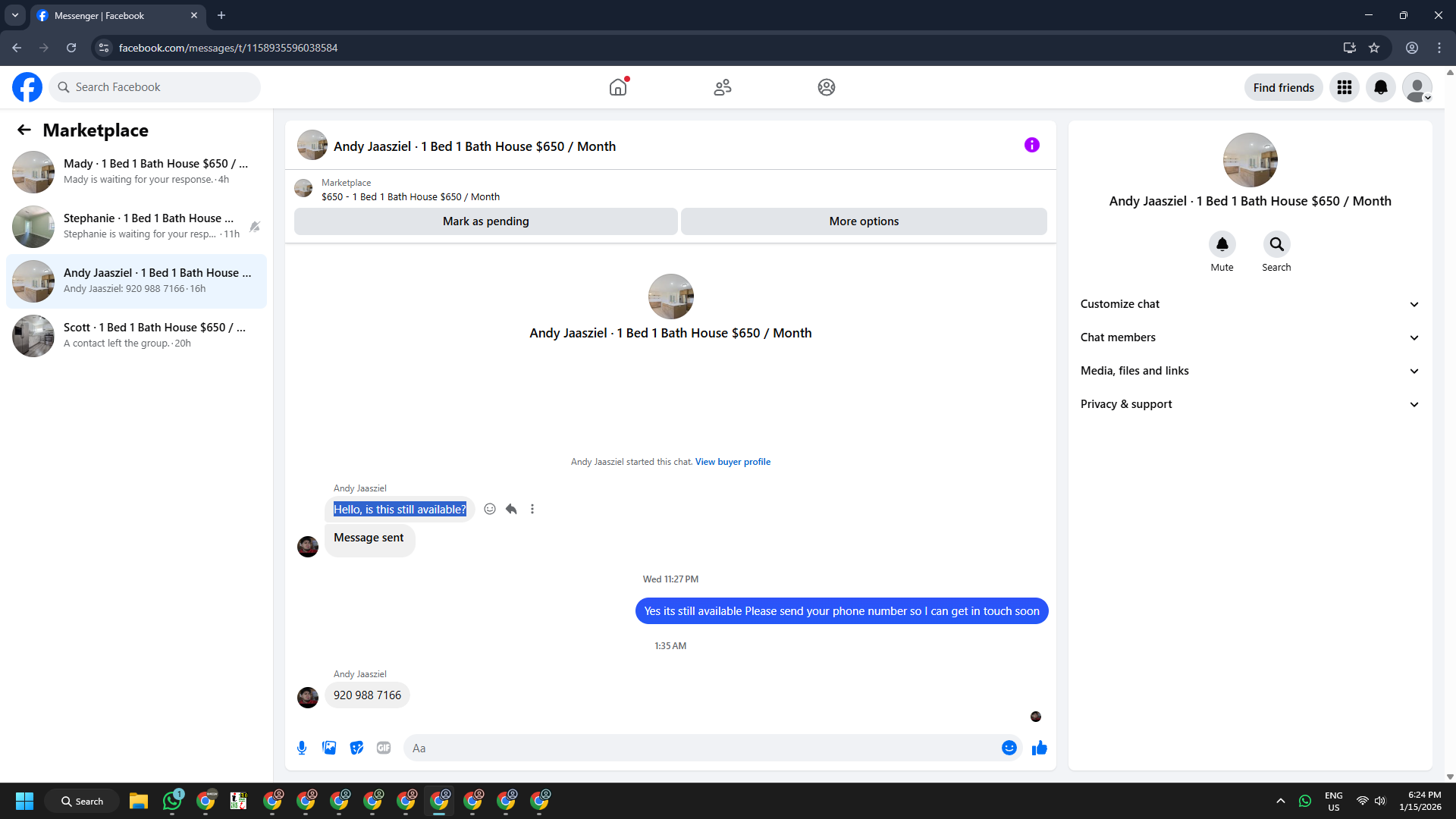Expand Media, files and links section
The width and height of the screenshot is (1456, 819).
1249,371
